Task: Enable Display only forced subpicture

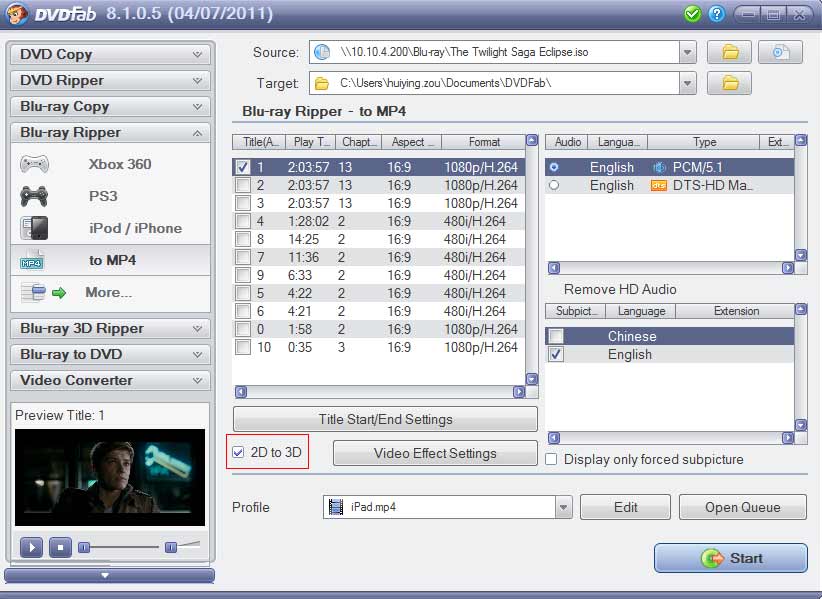Action: pos(551,459)
